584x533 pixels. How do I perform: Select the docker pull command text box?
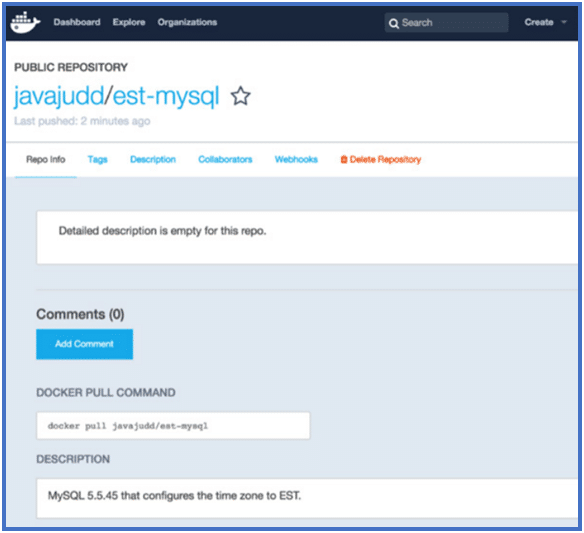coord(173,426)
